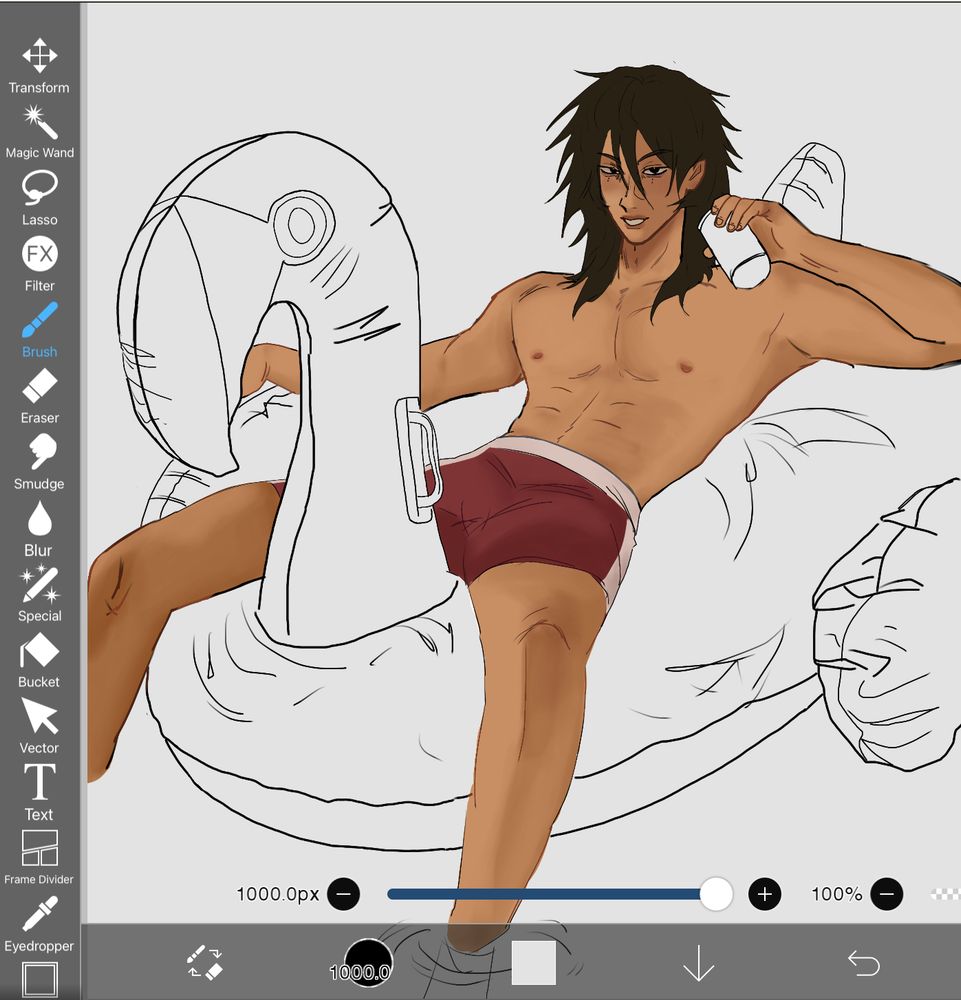Open the FX Filter tool
The height and width of the screenshot is (1000, 961).
[x=40, y=265]
